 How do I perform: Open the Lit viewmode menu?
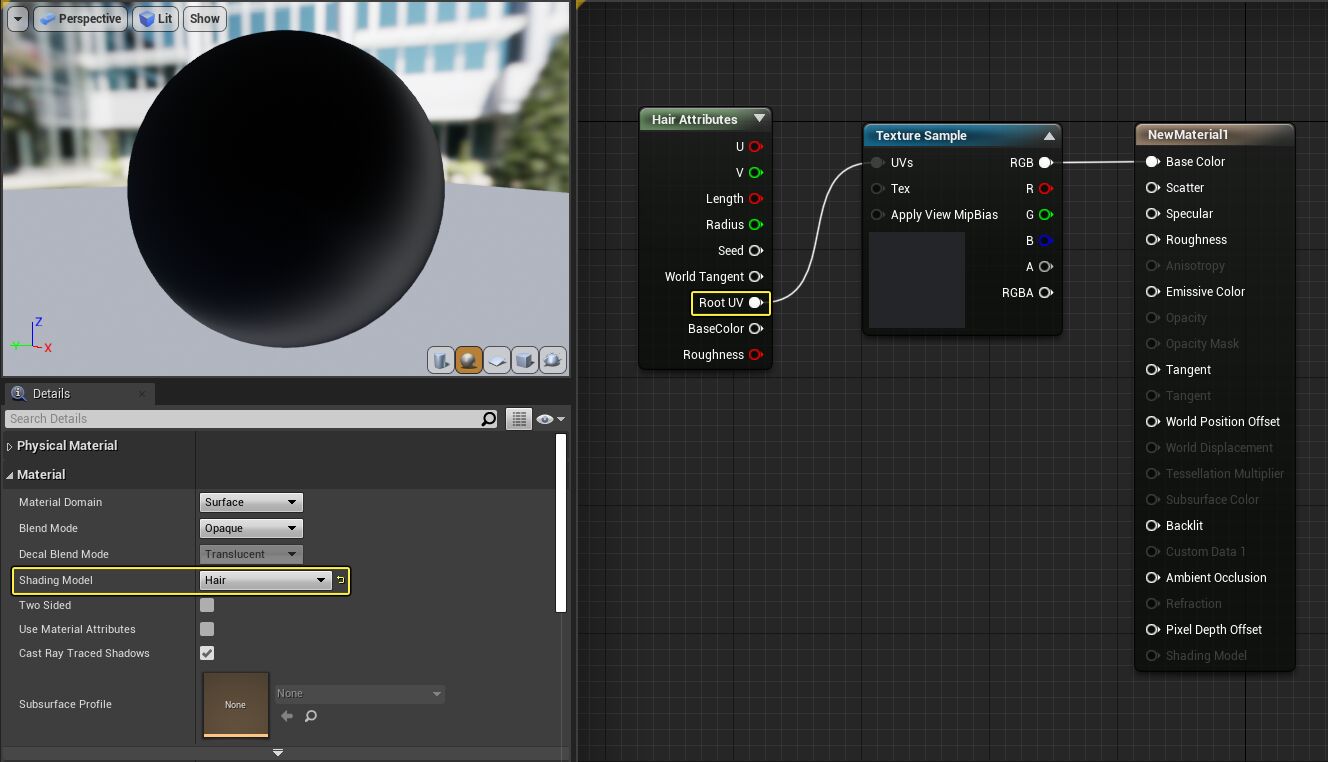(x=155, y=18)
